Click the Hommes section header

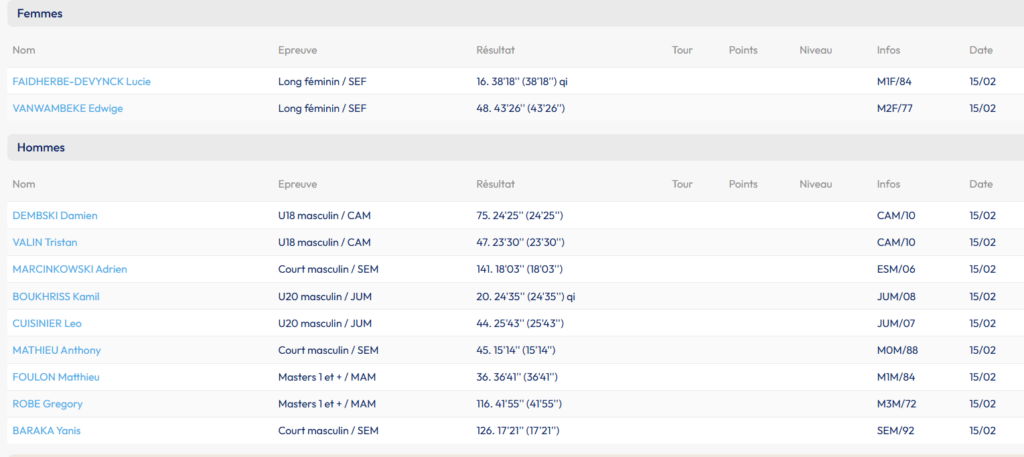click(x=41, y=147)
